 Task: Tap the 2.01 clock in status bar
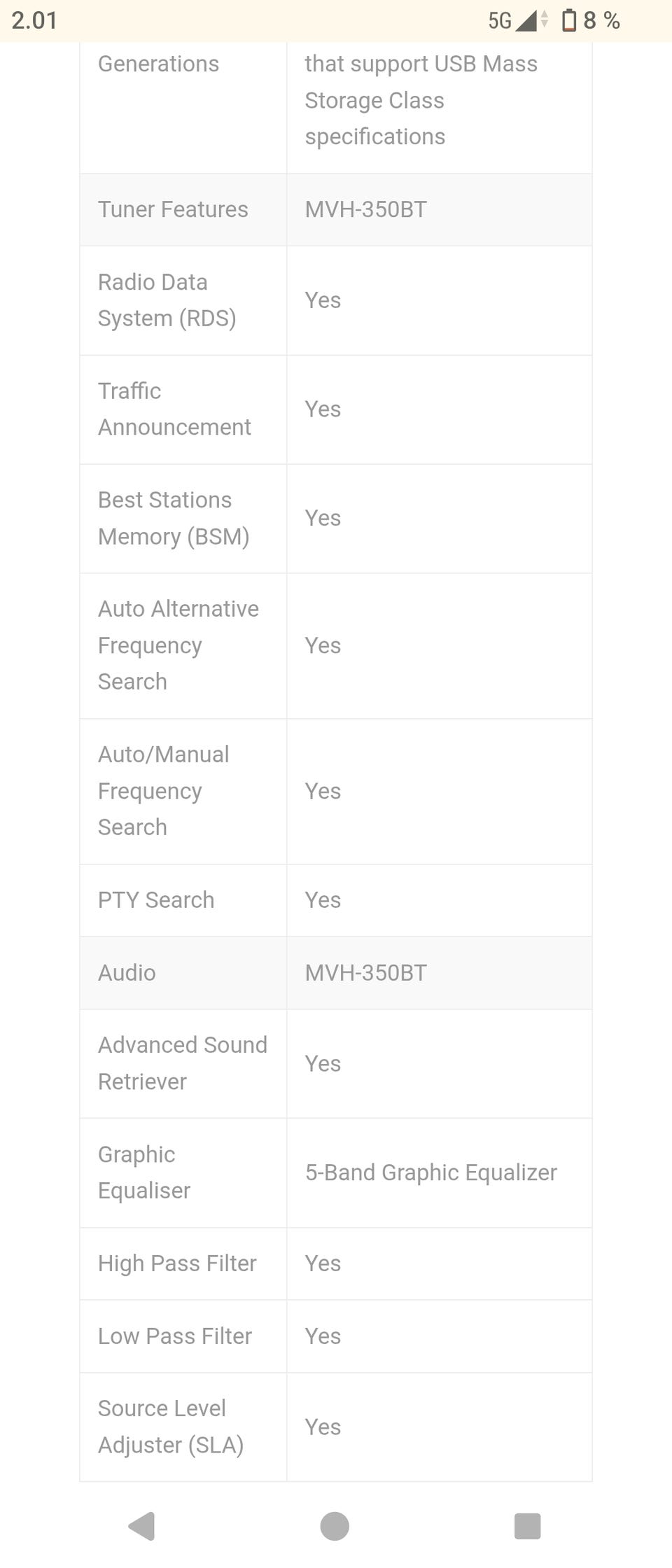[x=34, y=20]
